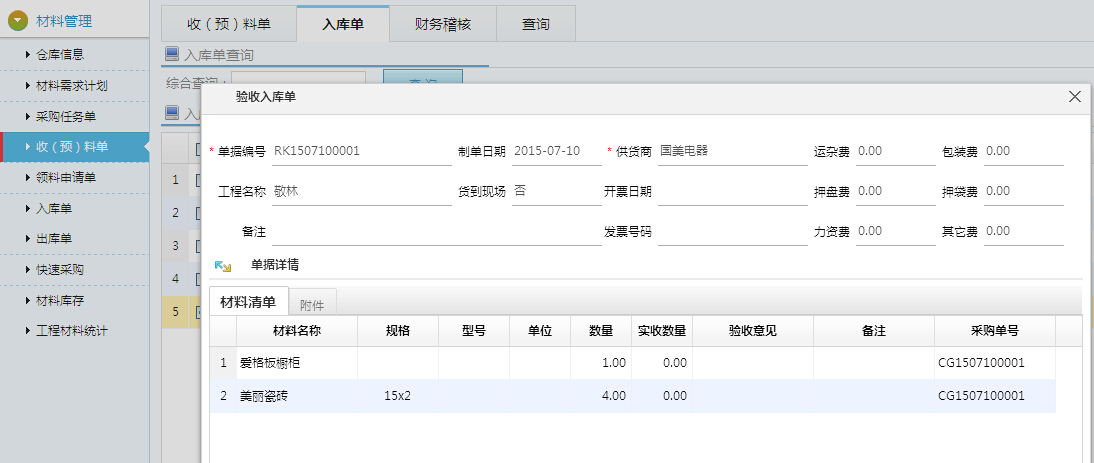Switch to the 财务稽核 tab
Screen dimensions: 1094x463
coord(443,24)
